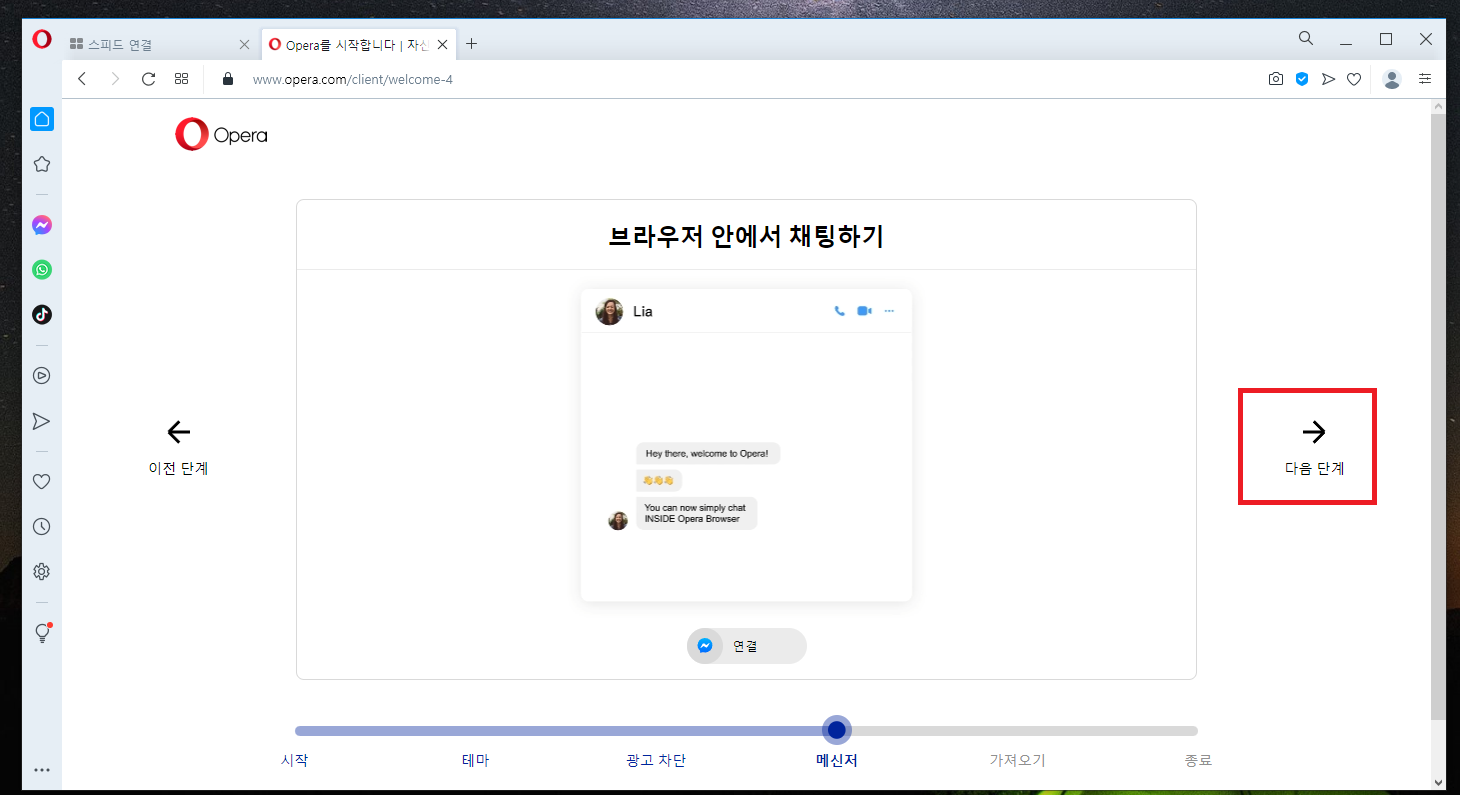Screen dimensions: 1460x795
Task: Open the user profile account icon
Action: pos(1392,79)
